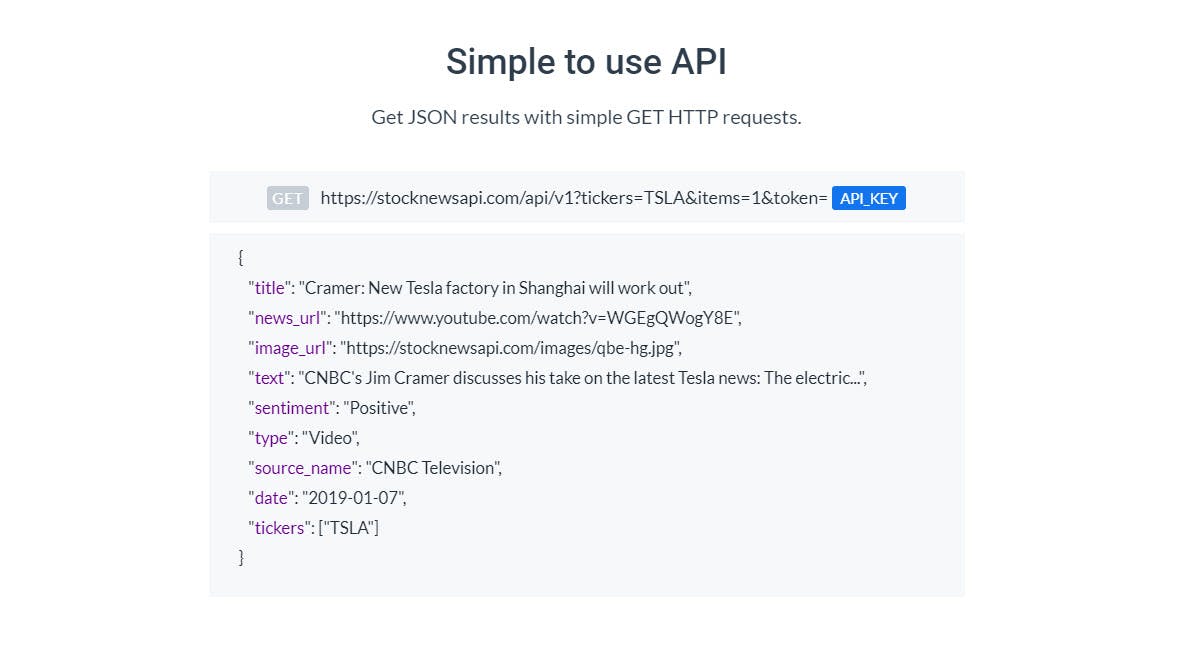Click the 2019-01-07 date value
Image resolution: width=1178 pixels, height=649 pixels.
click(x=354, y=498)
